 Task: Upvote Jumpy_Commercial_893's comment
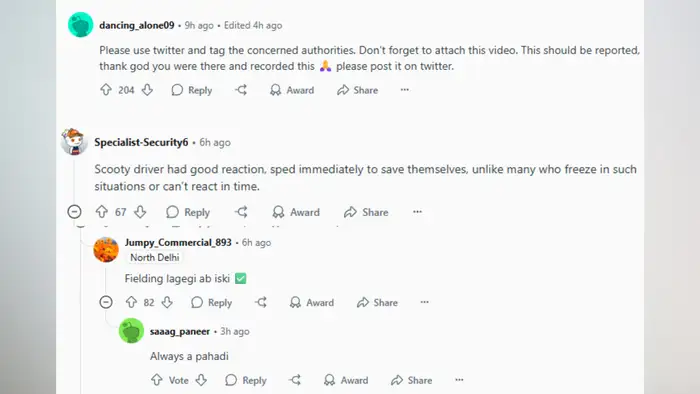pyautogui.click(x=131, y=302)
